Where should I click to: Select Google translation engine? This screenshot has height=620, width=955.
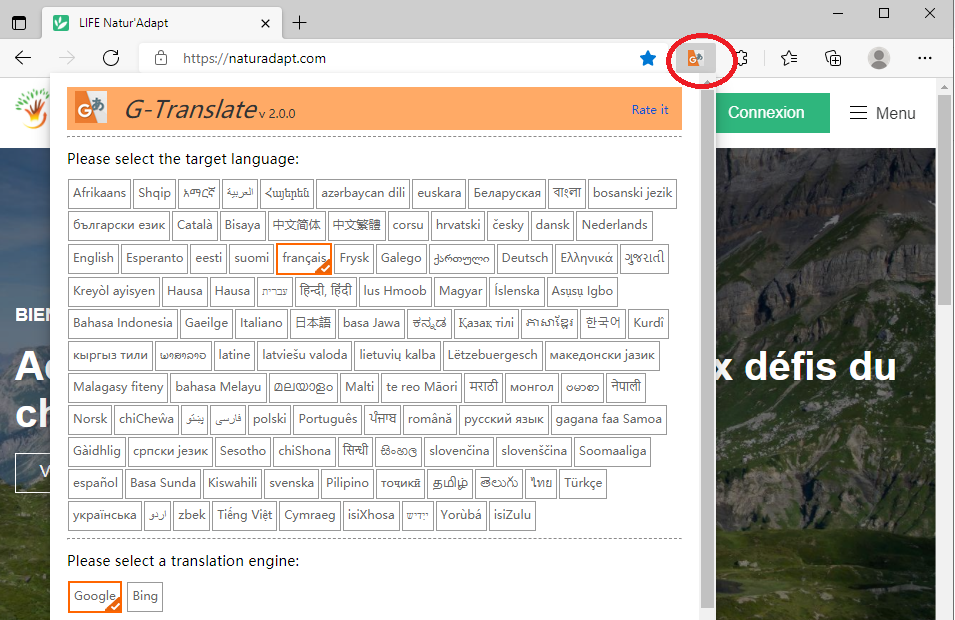pos(95,596)
